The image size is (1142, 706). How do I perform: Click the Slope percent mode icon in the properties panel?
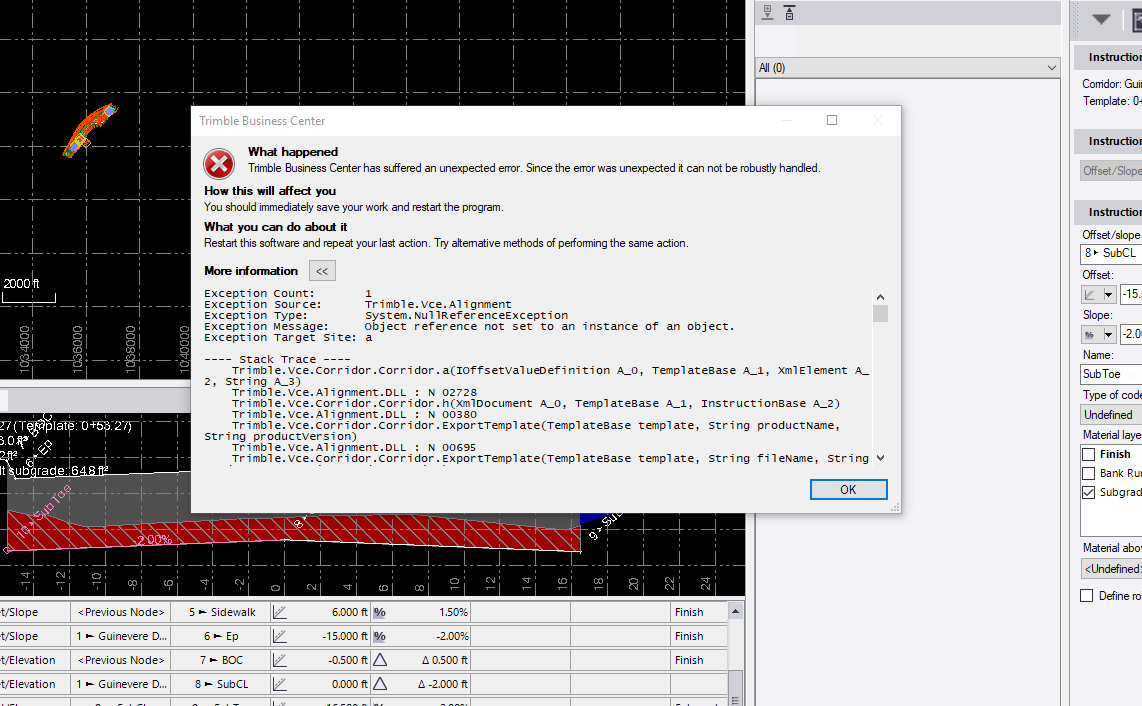(x=1090, y=334)
